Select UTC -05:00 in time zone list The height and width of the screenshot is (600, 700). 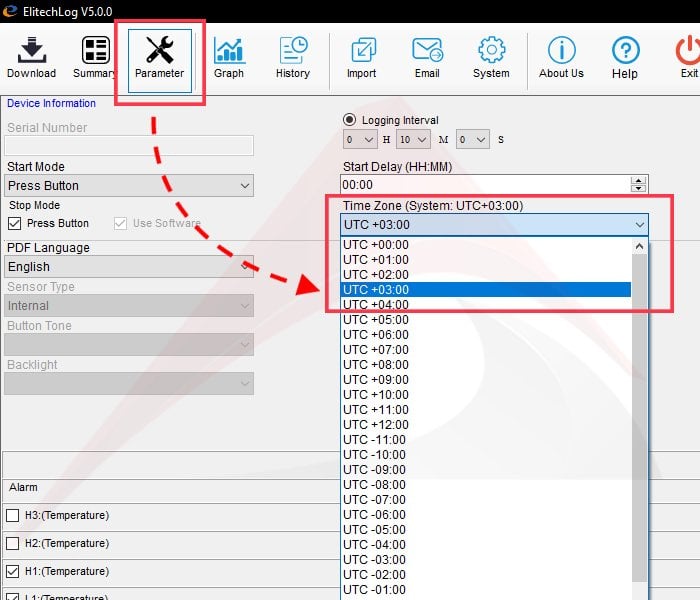(376, 530)
